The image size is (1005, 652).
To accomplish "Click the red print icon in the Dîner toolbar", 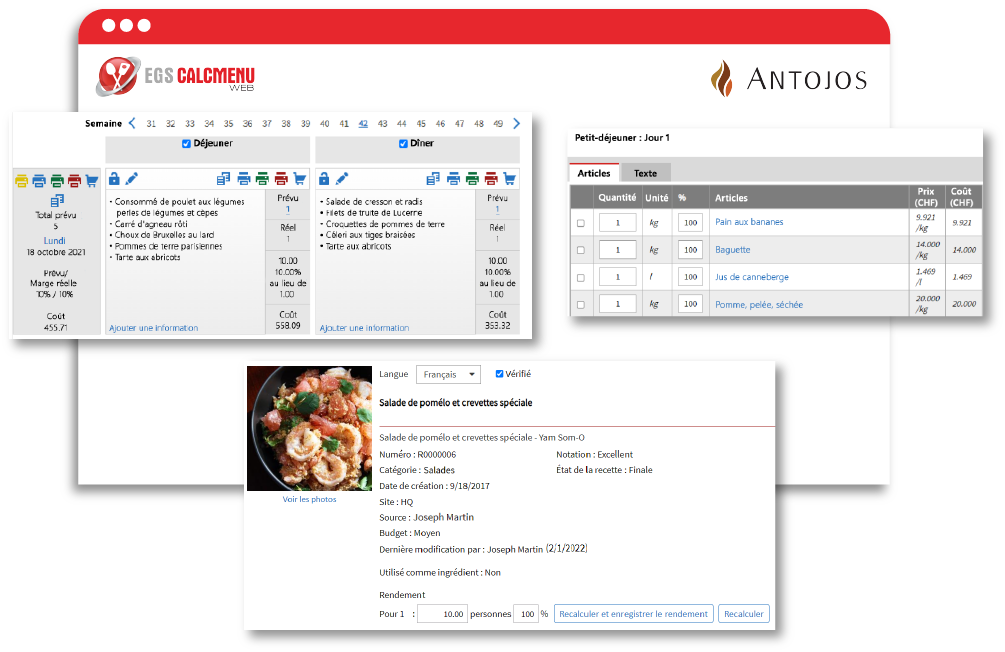I will tap(491, 178).
